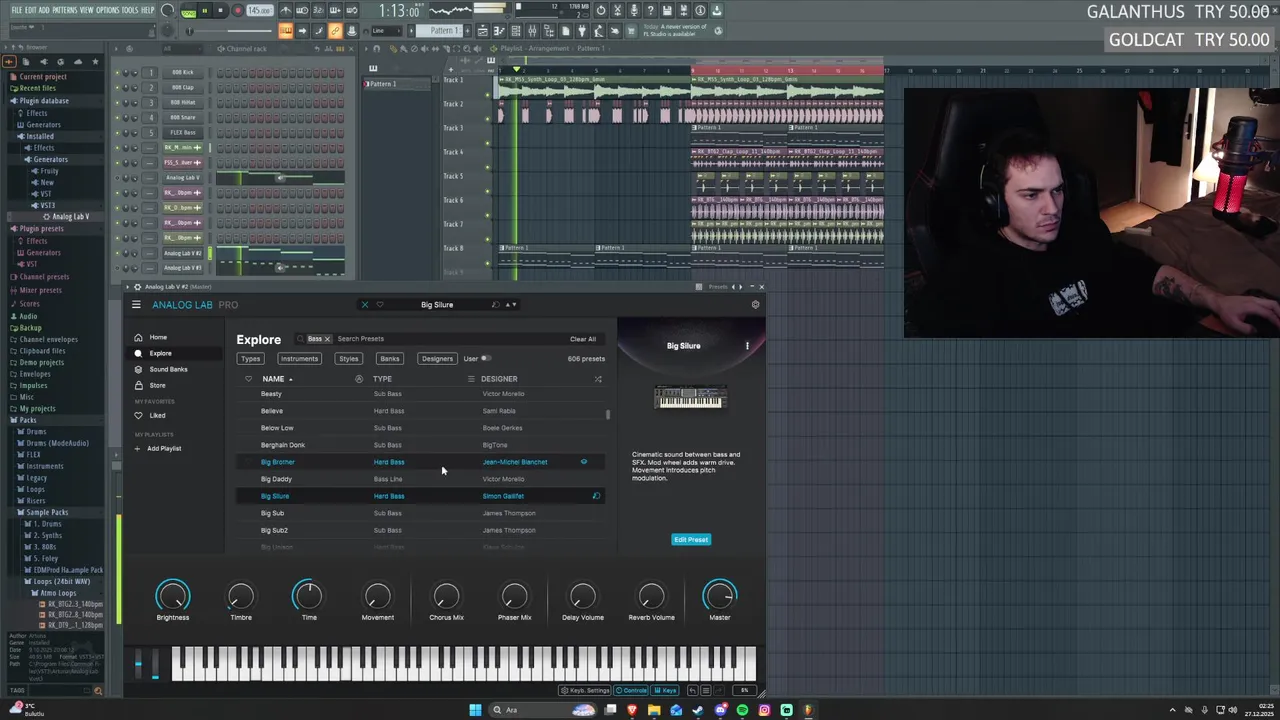Click the Edit Preset button
Screen dimensions: 1280x720
pos(691,539)
